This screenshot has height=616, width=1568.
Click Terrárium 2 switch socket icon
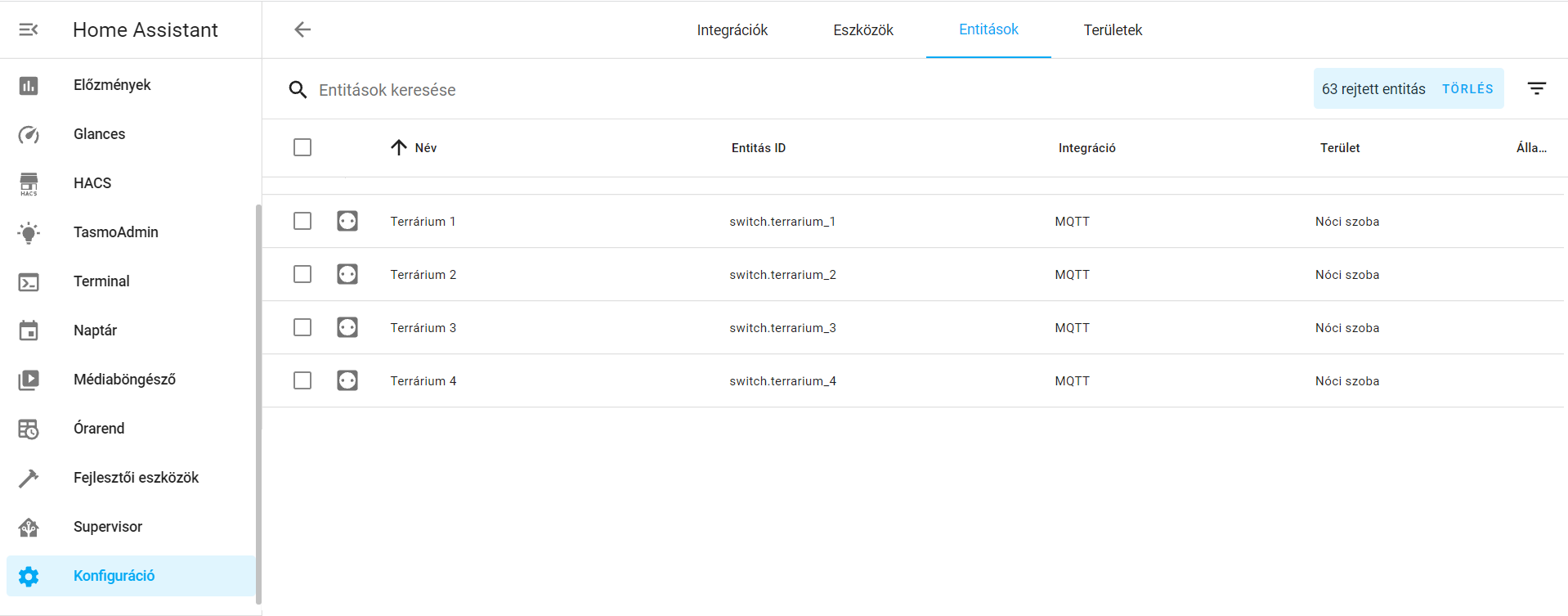click(347, 274)
